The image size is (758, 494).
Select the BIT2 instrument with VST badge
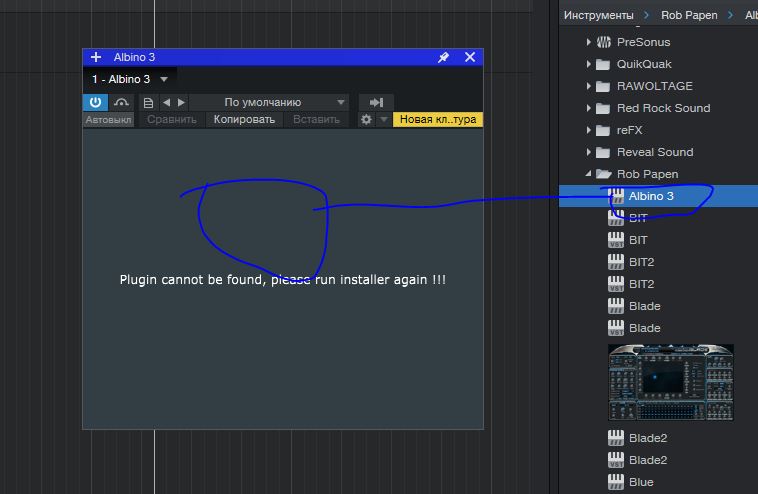pos(641,284)
